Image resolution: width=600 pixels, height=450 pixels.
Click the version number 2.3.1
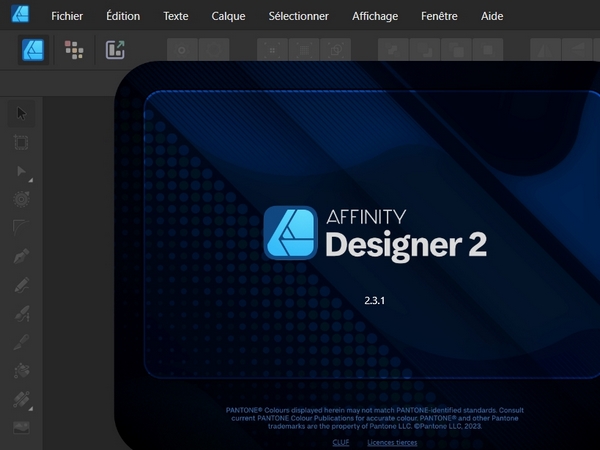point(375,300)
